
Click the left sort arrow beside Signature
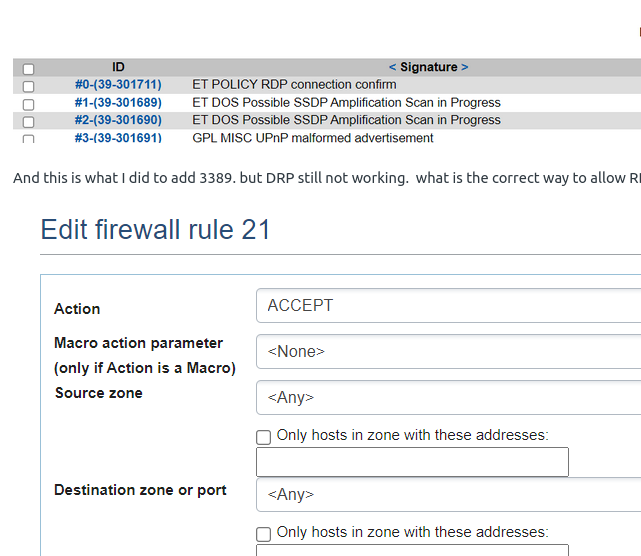coord(392,67)
